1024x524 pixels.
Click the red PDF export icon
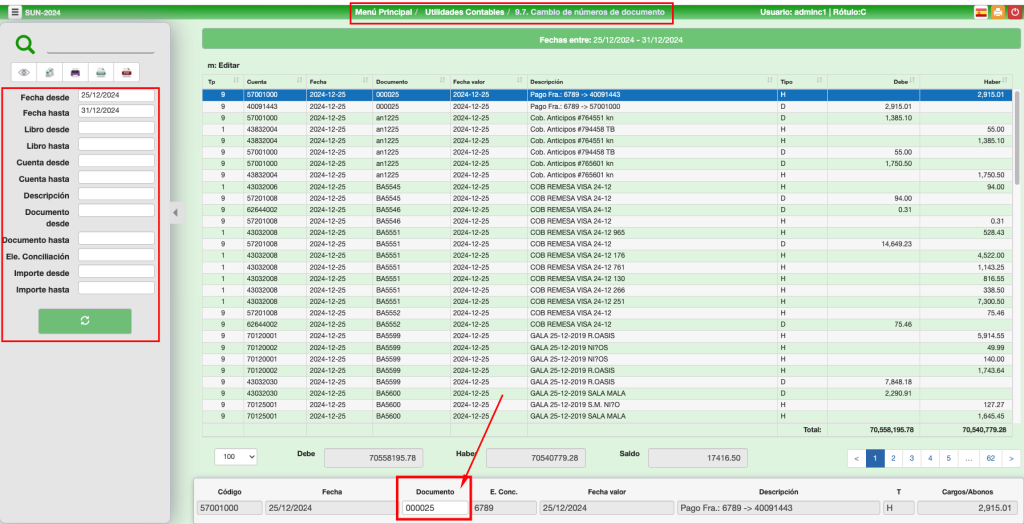pyautogui.click(x=126, y=72)
